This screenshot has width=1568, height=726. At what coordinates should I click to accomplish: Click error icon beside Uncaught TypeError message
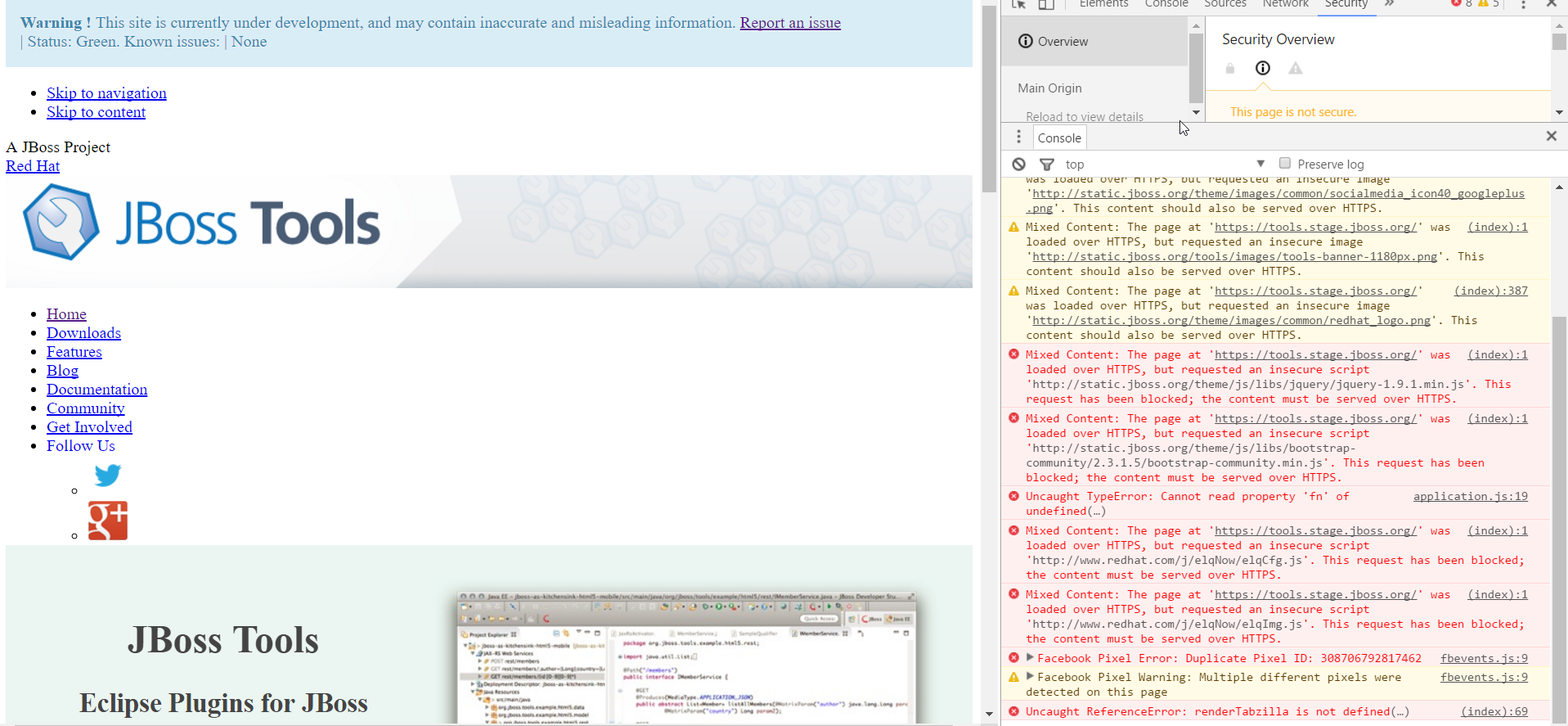[x=1014, y=496]
